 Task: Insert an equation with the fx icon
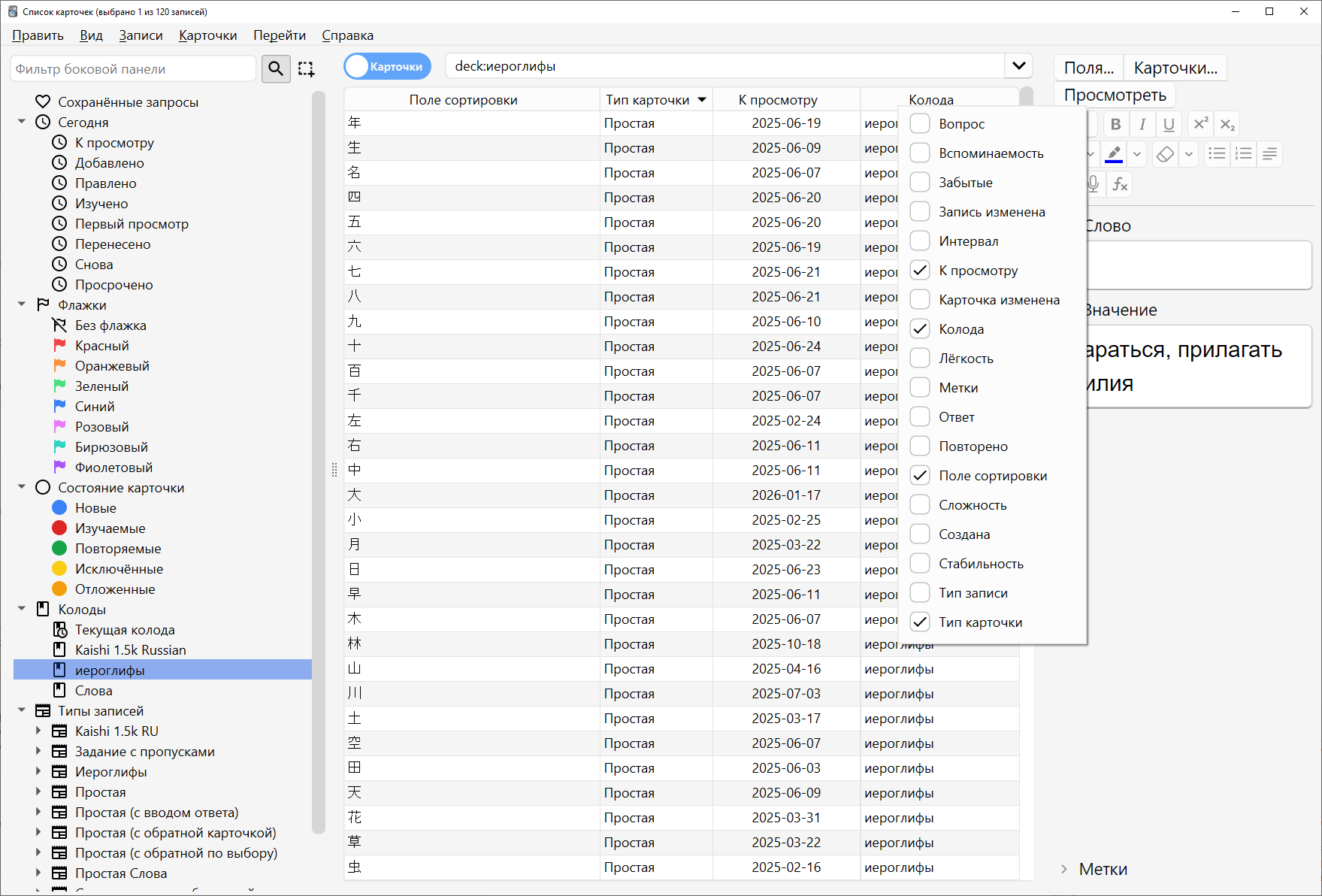point(1120,184)
